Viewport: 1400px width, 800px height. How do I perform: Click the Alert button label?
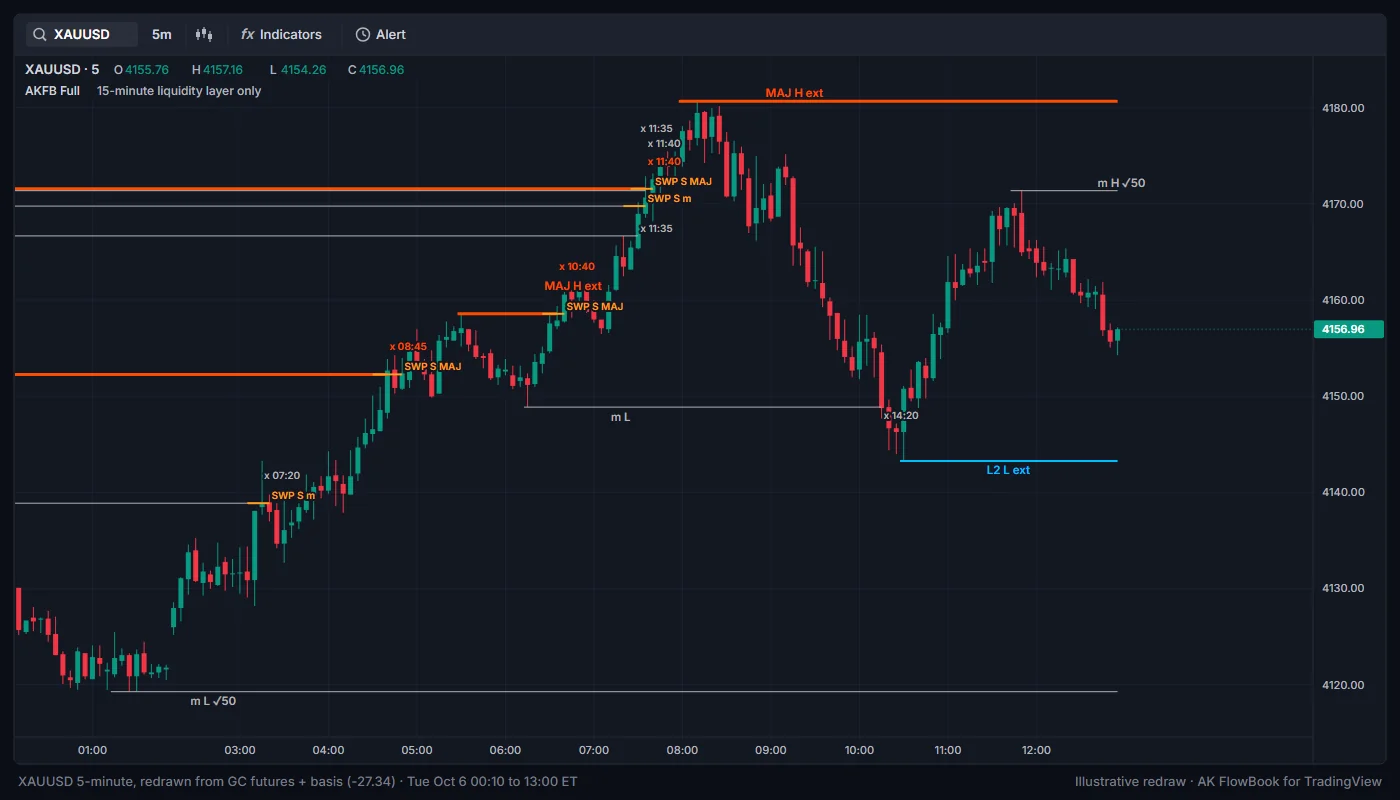pyautogui.click(x=391, y=34)
